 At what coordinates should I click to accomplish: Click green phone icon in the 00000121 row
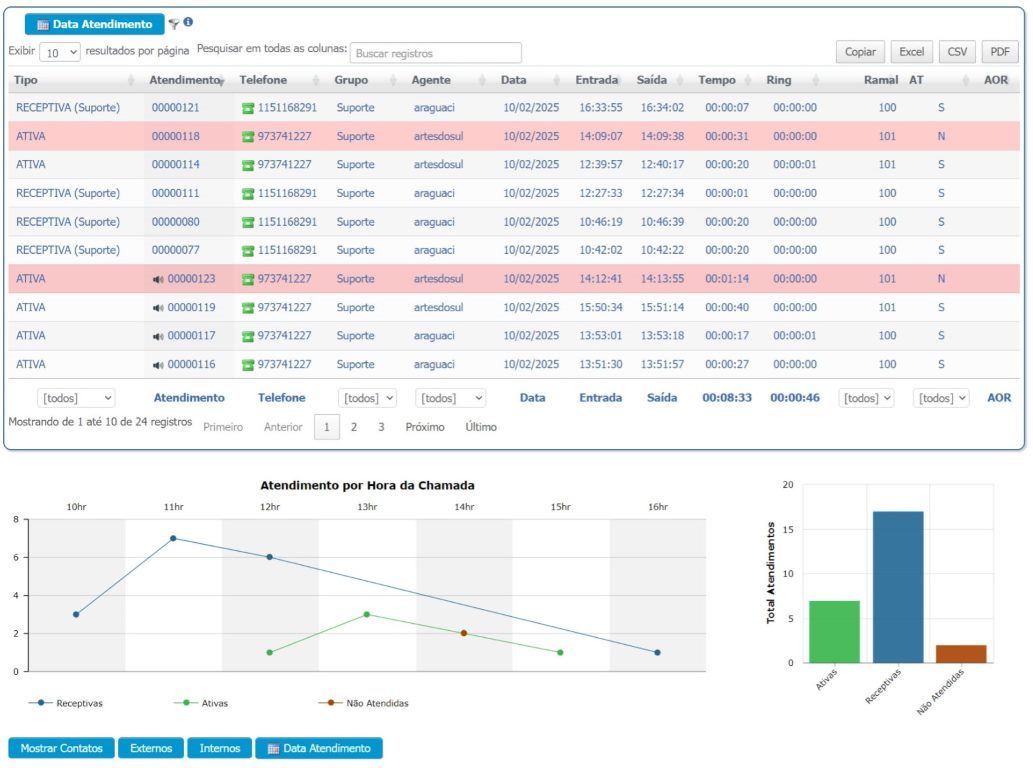click(x=248, y=108)
